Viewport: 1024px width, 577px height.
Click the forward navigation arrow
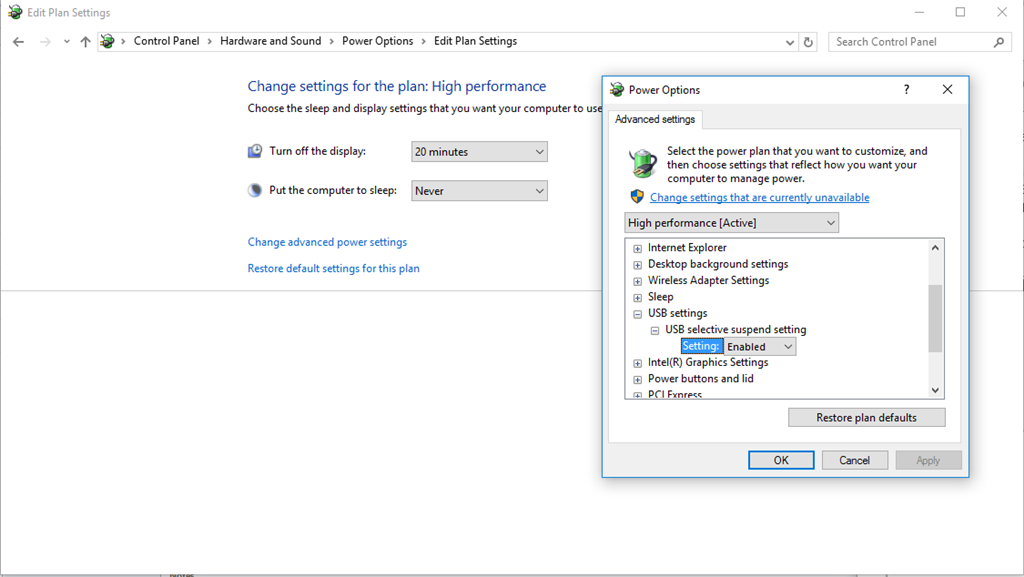pyautogui.click(x=44, y=41)
